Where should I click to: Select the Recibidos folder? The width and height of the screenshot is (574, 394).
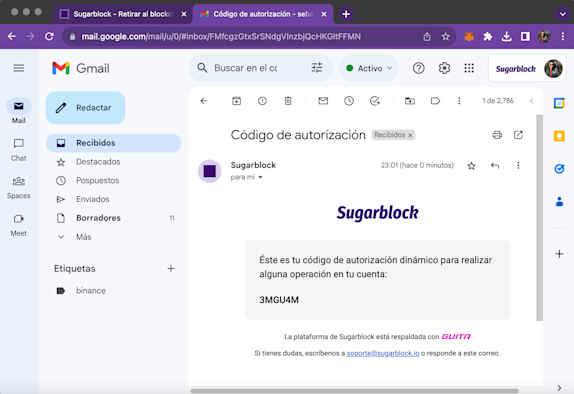pos(113,143)
